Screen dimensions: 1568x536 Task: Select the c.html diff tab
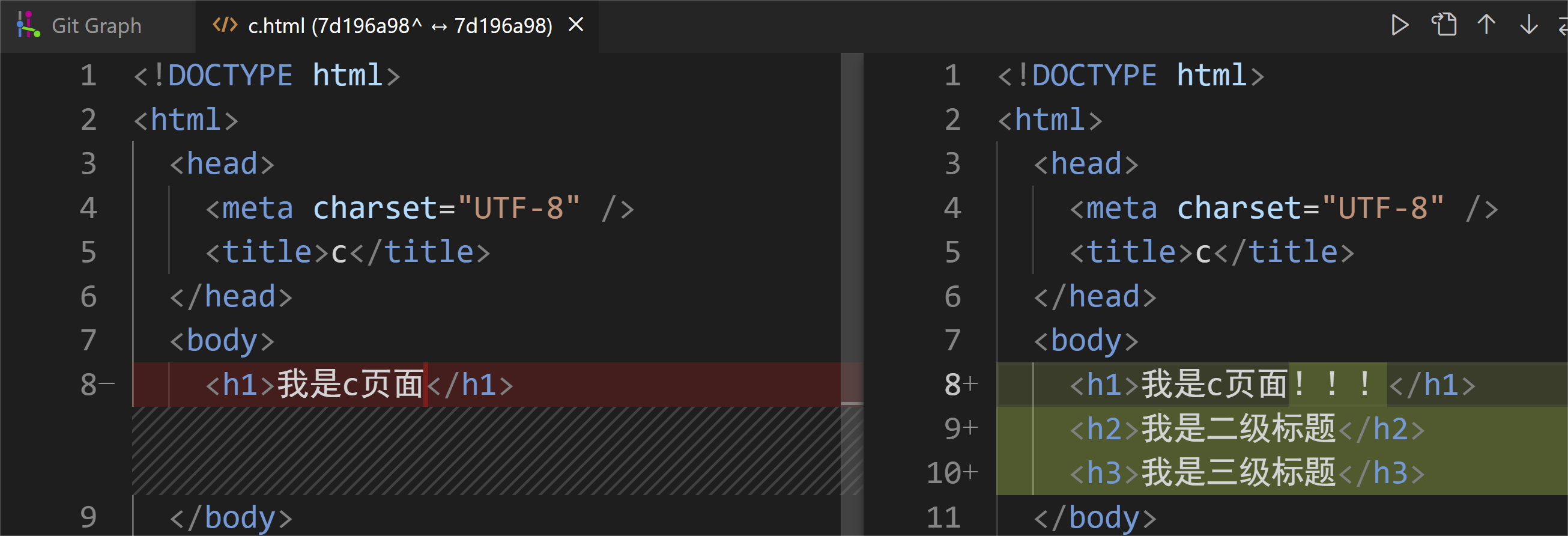coord(396,26)
